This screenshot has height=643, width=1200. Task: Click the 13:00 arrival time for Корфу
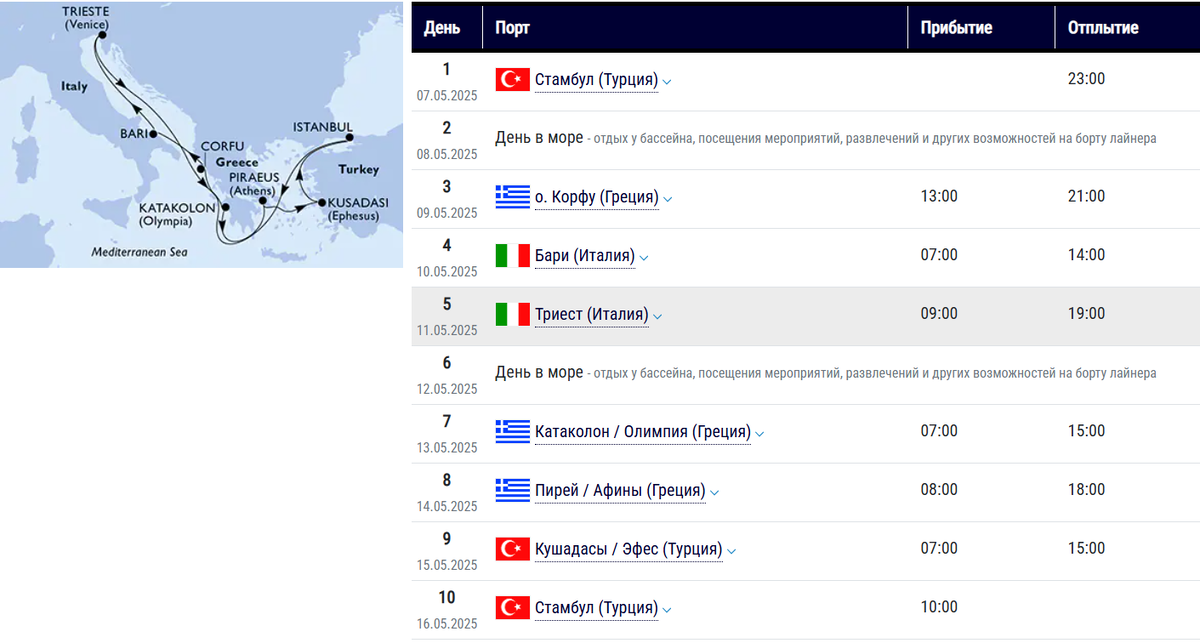pyautogui.click(x=939, y=196)
